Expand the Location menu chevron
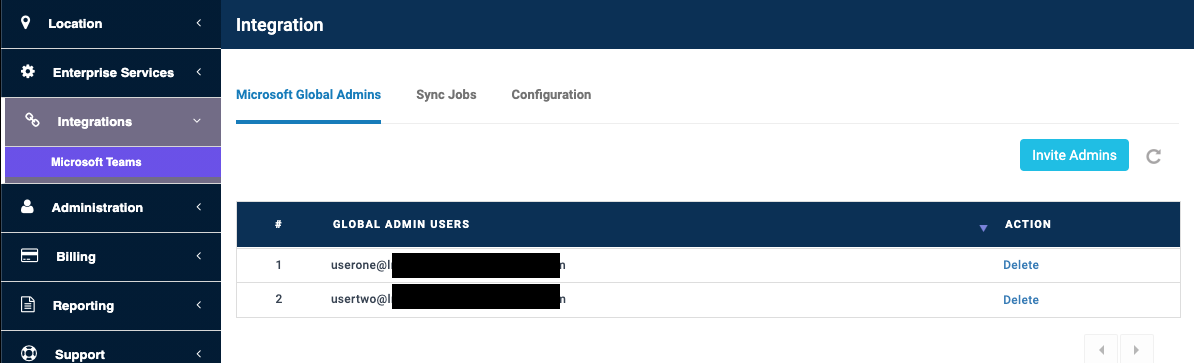Viewport: 1194px width, 363px height. (199, 23)
